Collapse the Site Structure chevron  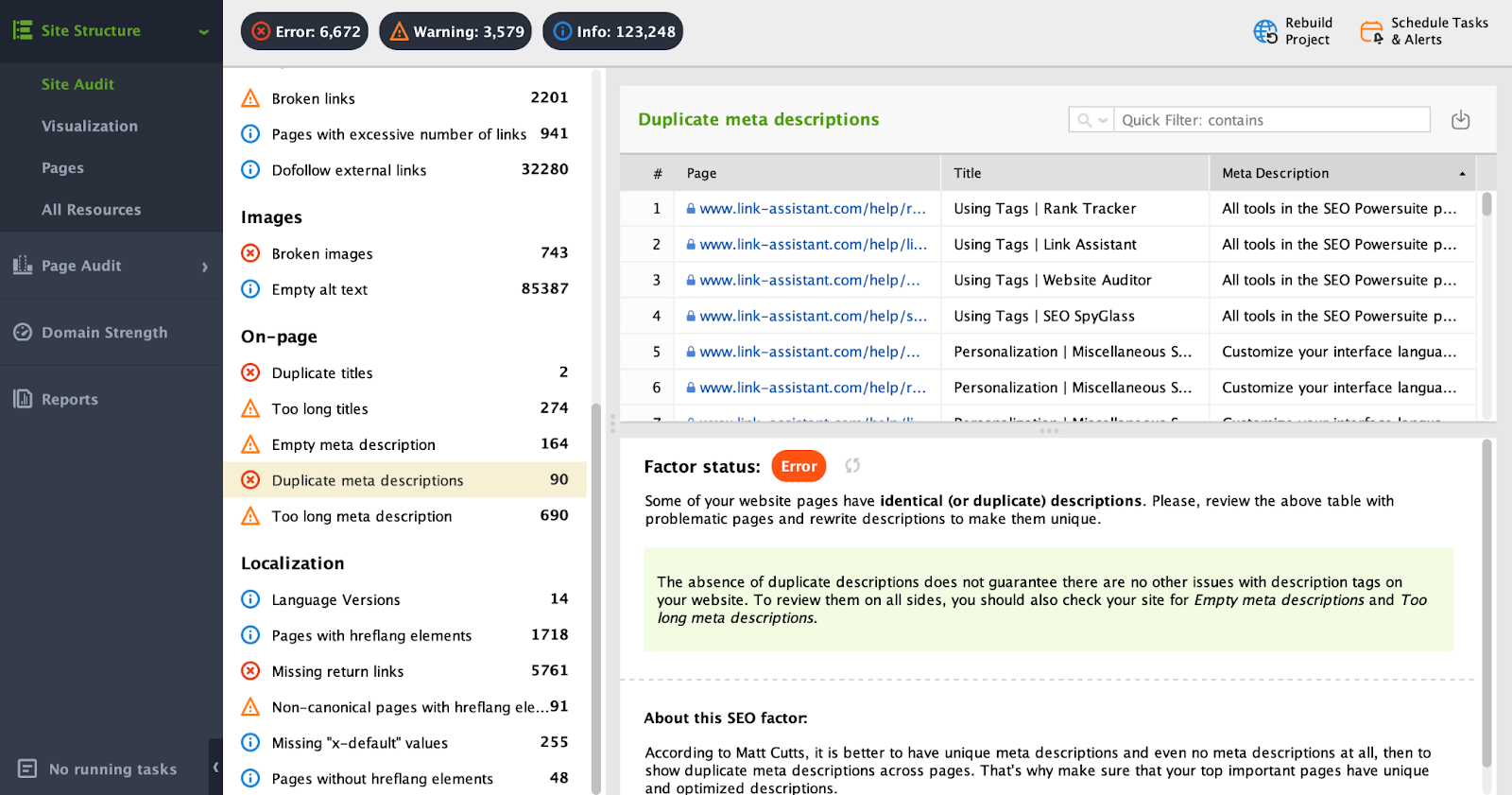(x=203, y=31)
